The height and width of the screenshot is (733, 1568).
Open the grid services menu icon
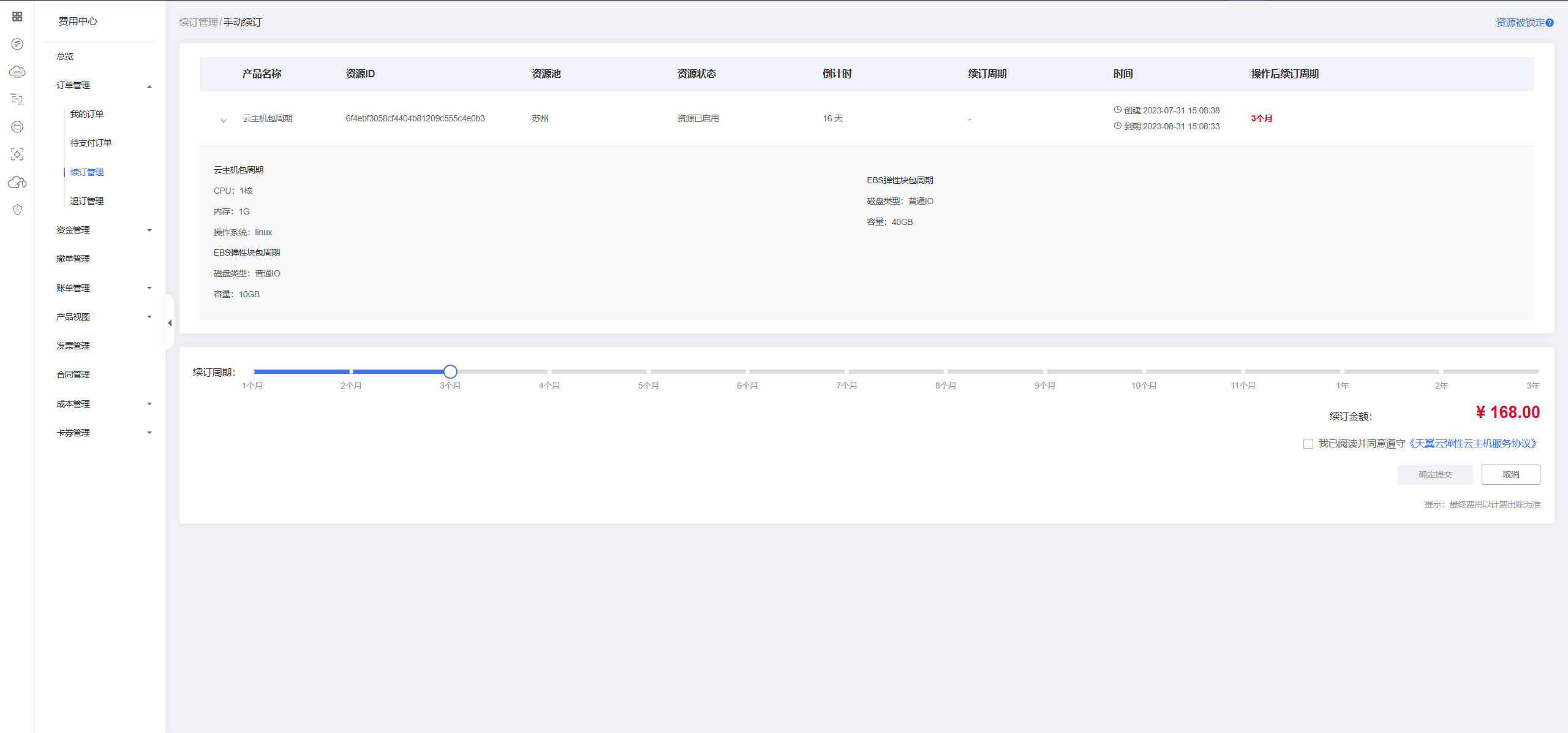click(17, 17)
